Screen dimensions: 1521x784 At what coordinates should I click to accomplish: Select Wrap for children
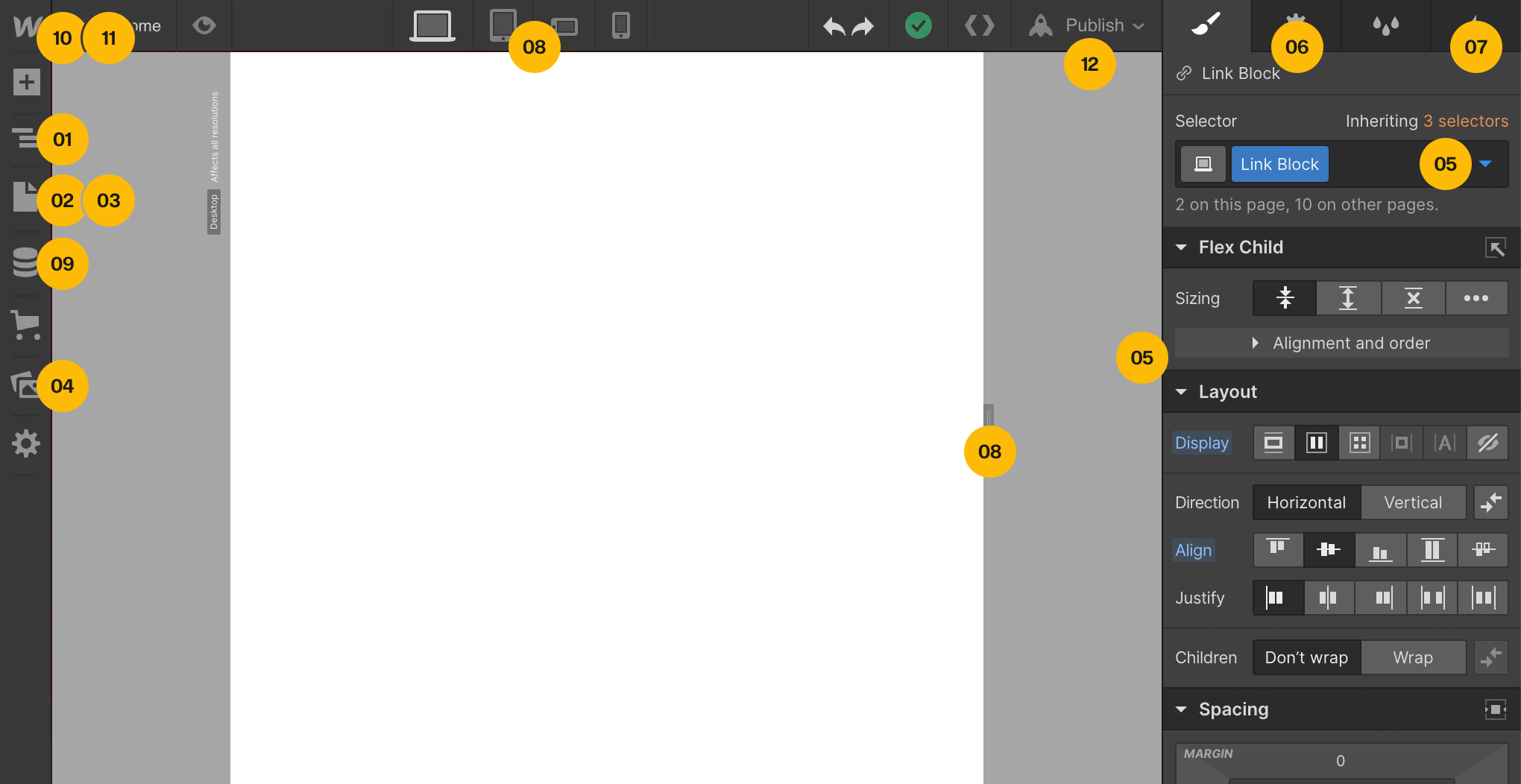click(1413, 657)
